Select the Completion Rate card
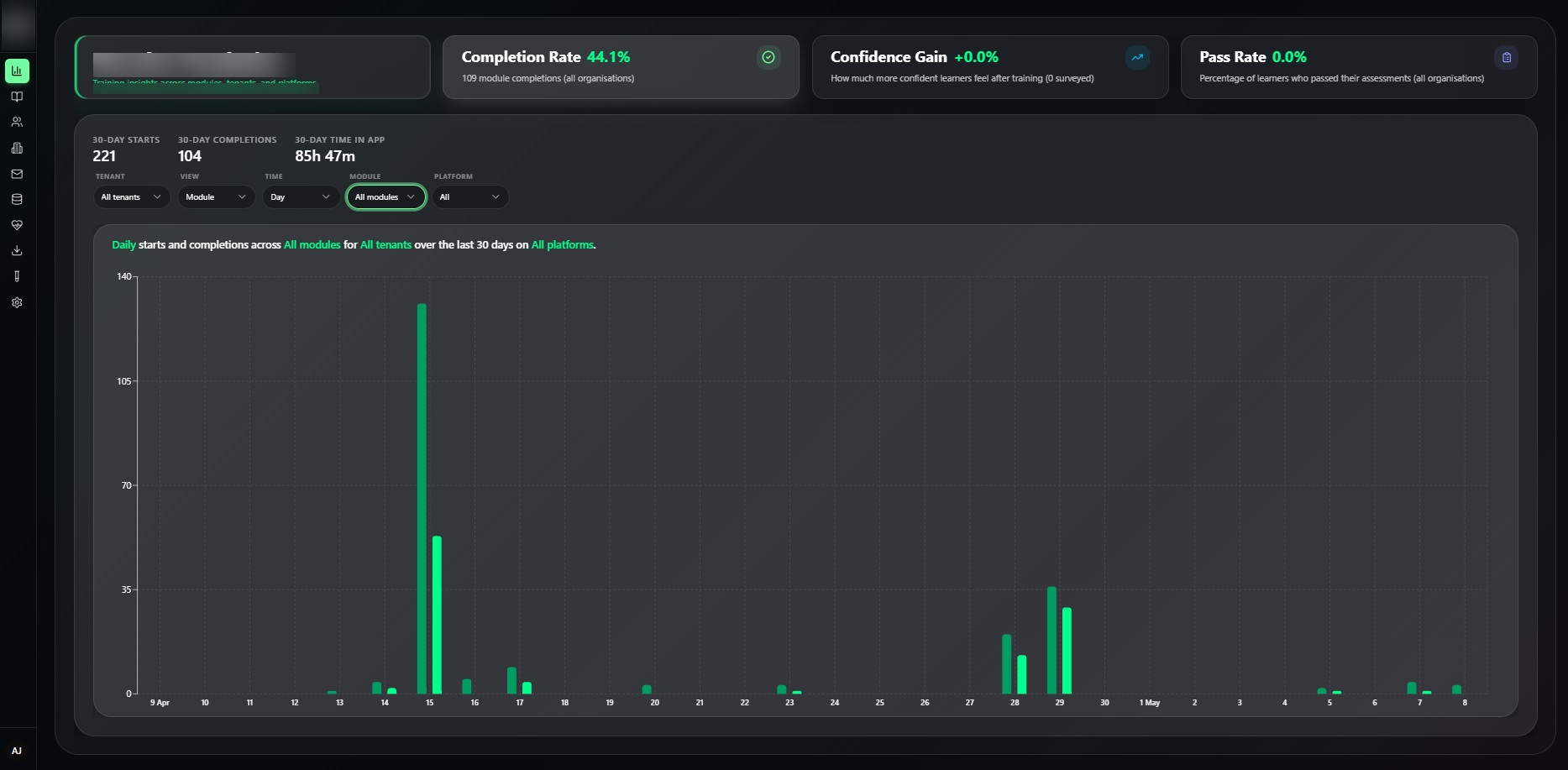 point(621,67)
